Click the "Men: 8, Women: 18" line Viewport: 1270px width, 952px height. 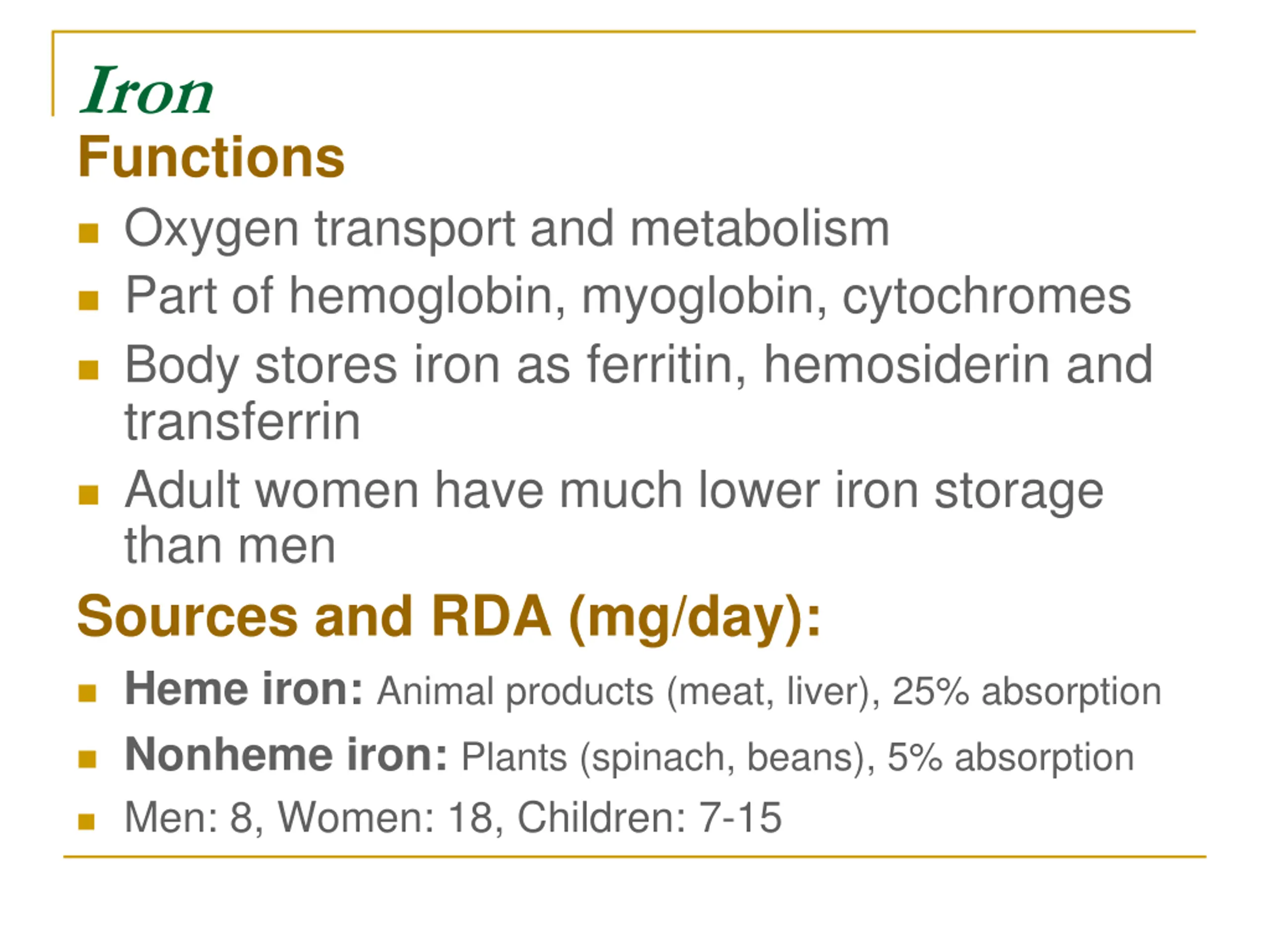(453, 817)
